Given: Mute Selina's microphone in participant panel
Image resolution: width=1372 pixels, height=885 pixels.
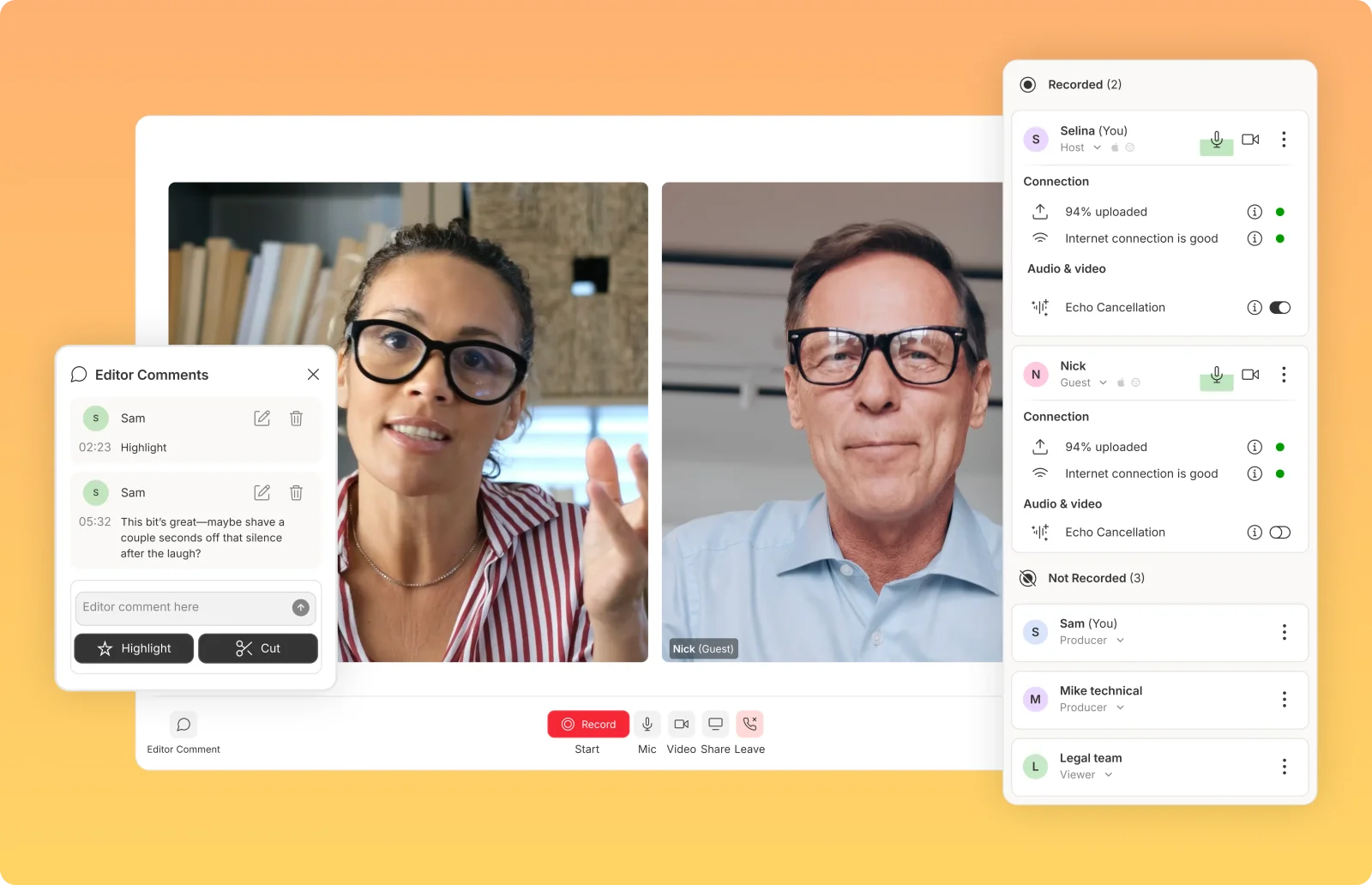Looking at the screenshot, I should click(1217, 141).
